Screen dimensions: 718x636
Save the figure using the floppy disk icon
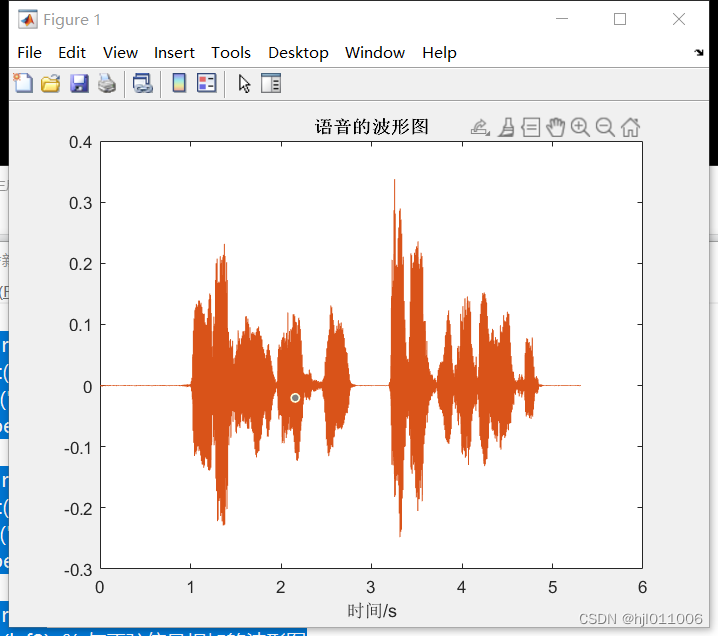pyautogui.click(x=78, y=84)
